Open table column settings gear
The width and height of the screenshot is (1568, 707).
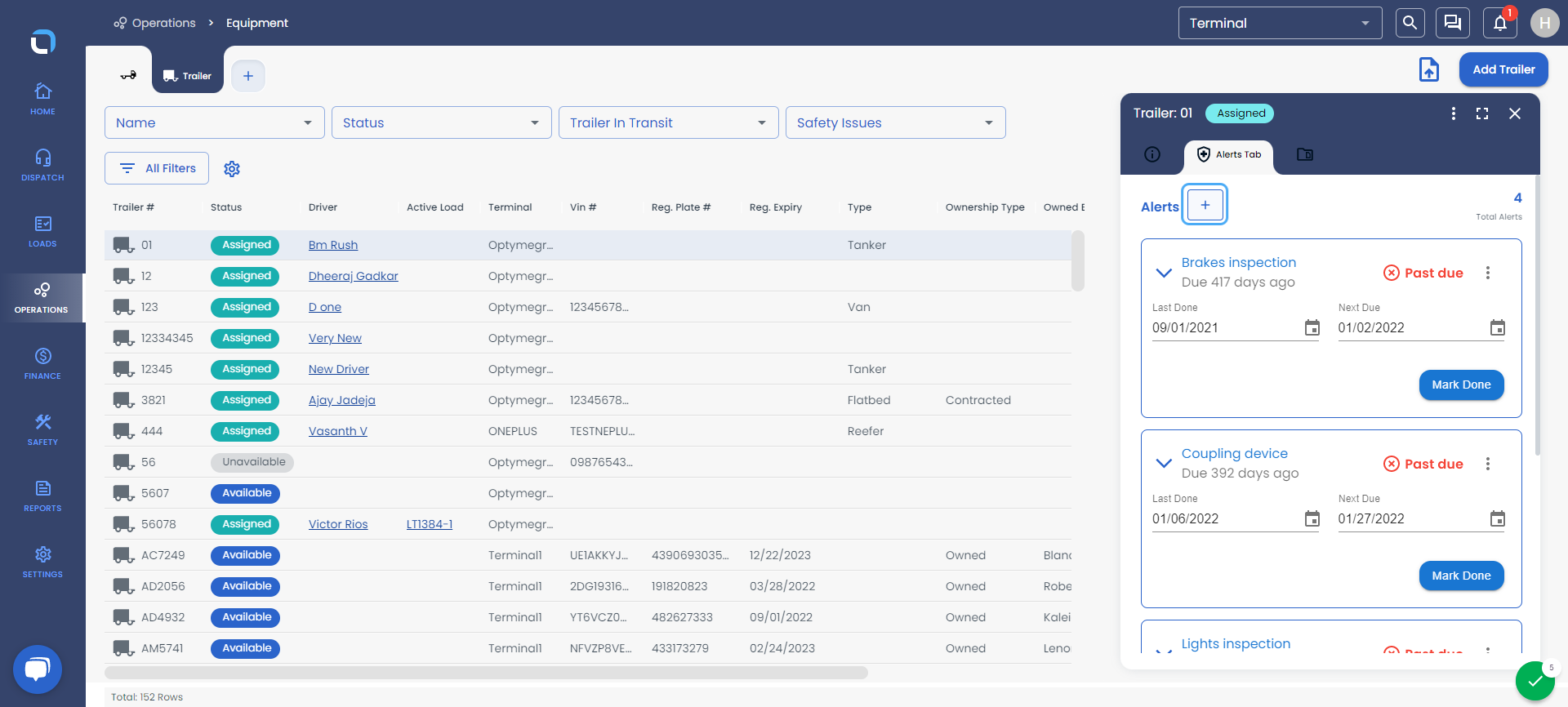(x=232, y=169)
